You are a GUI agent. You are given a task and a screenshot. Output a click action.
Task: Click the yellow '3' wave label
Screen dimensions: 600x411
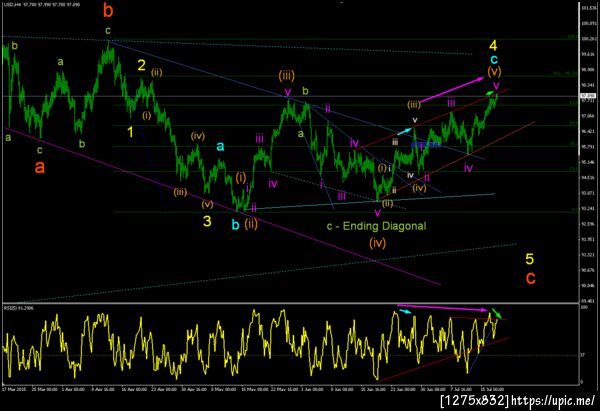click(x=207, y=221)
